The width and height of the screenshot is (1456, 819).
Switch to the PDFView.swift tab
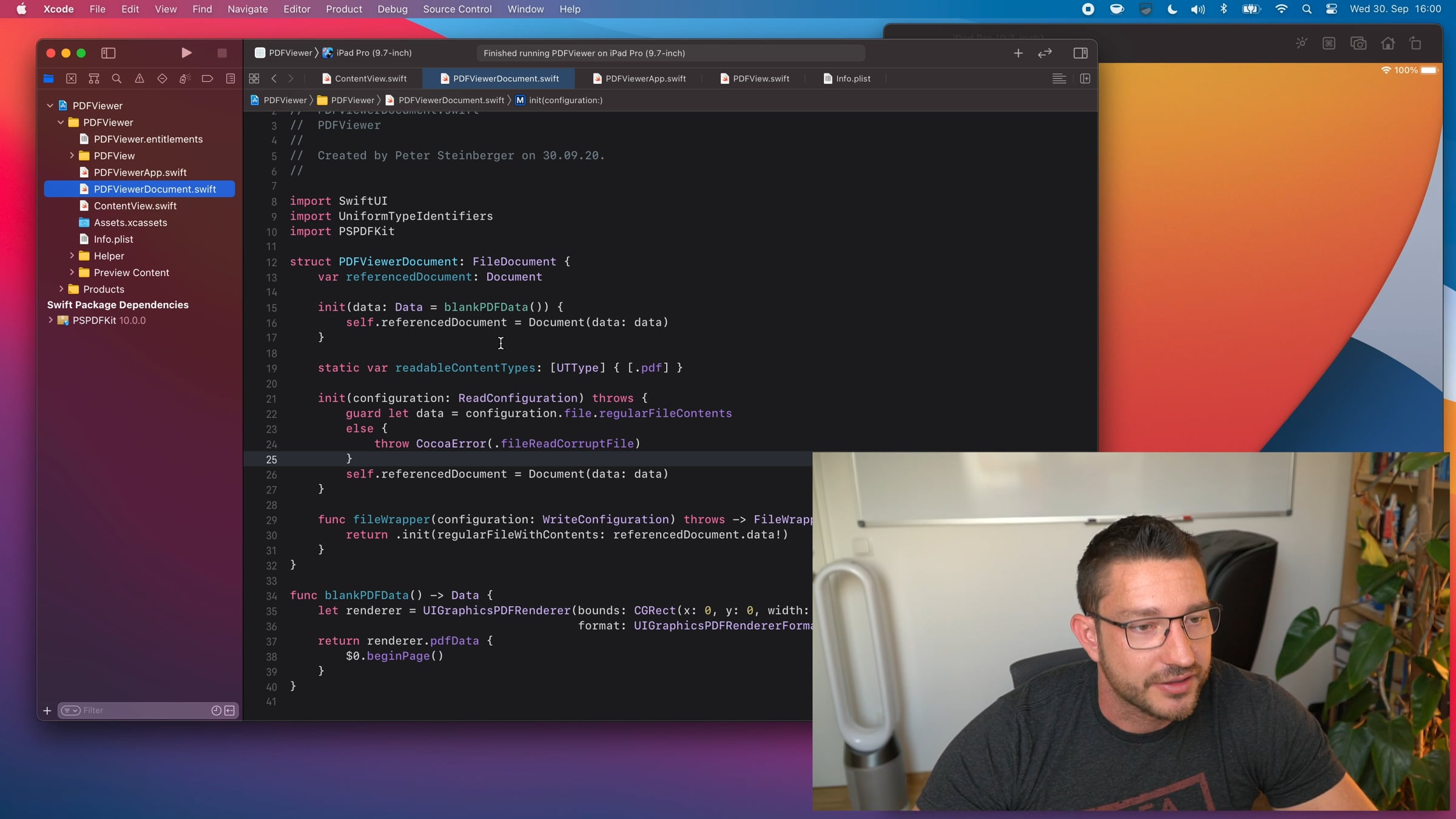coord(755,78)
